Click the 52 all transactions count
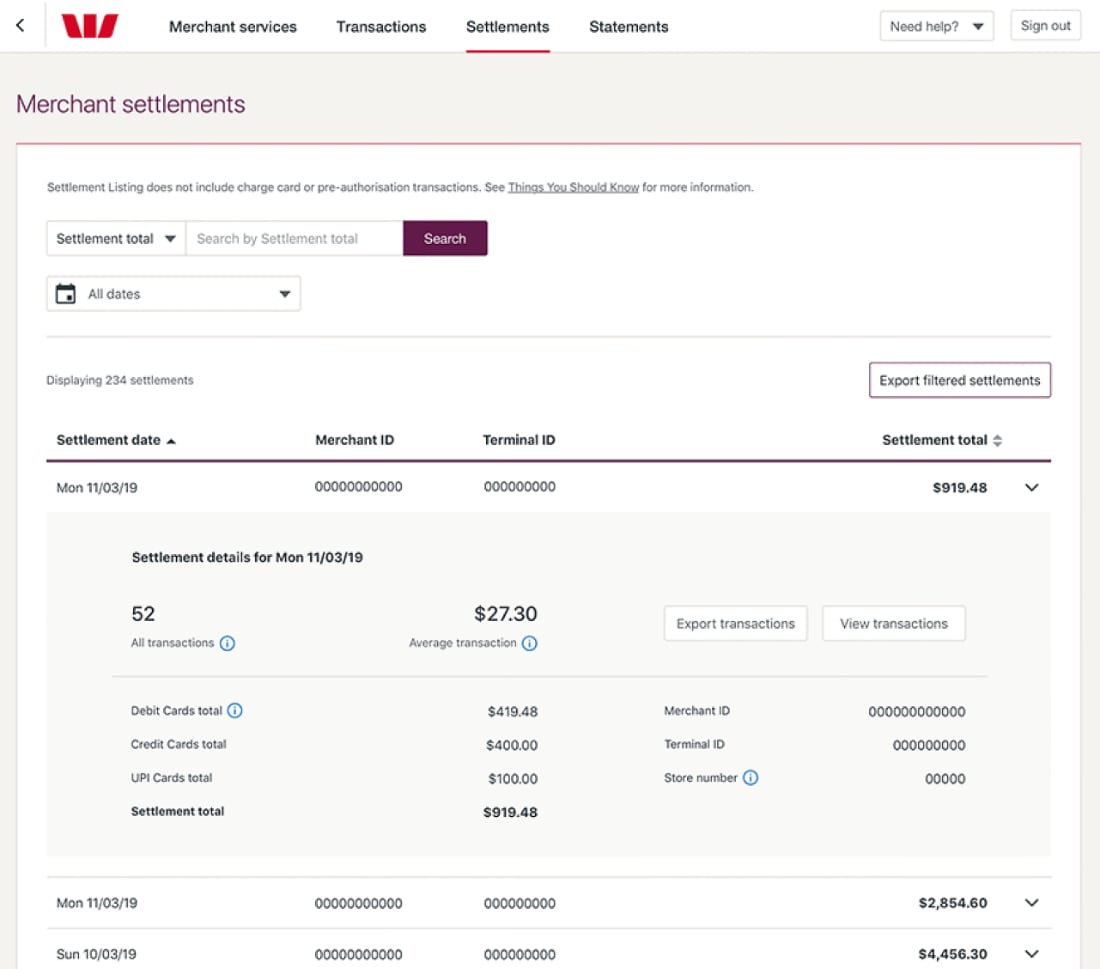Screen dimensions: 1100x969 pos(143,614)
